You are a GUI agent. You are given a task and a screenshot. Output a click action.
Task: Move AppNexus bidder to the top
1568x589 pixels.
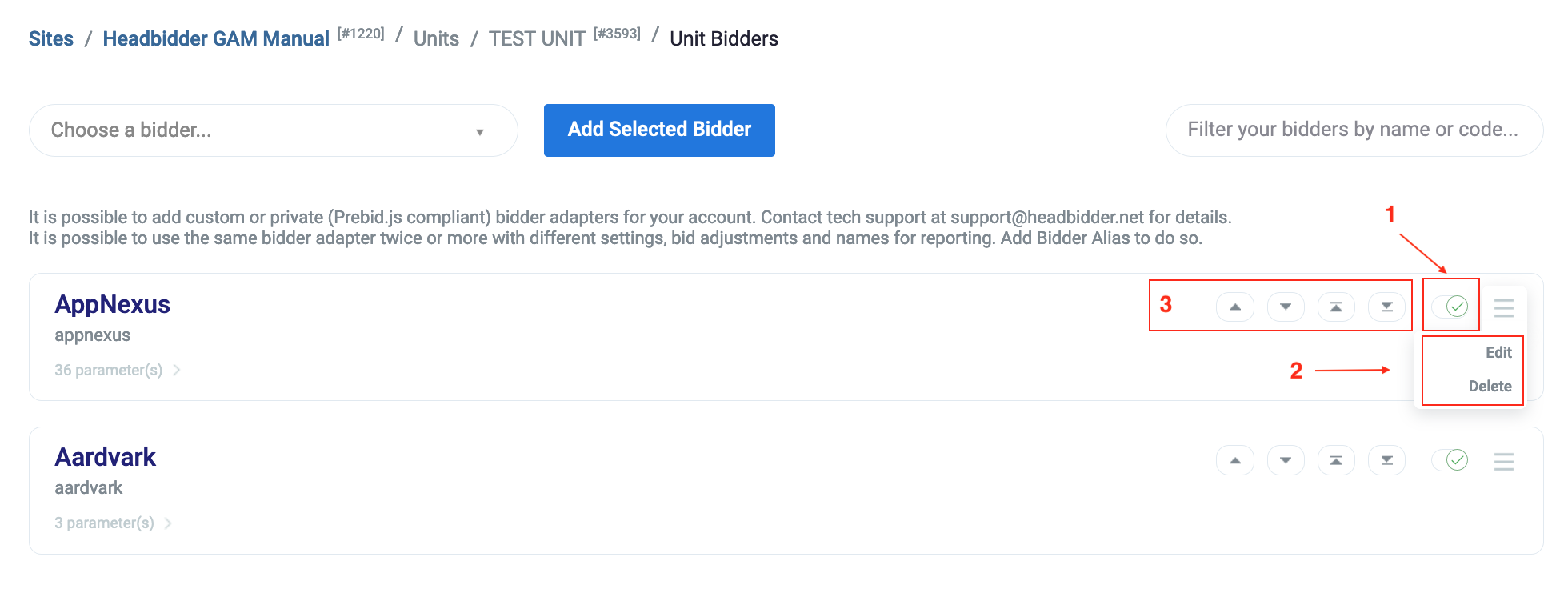pyautogui.click(x=1336, y=307)
